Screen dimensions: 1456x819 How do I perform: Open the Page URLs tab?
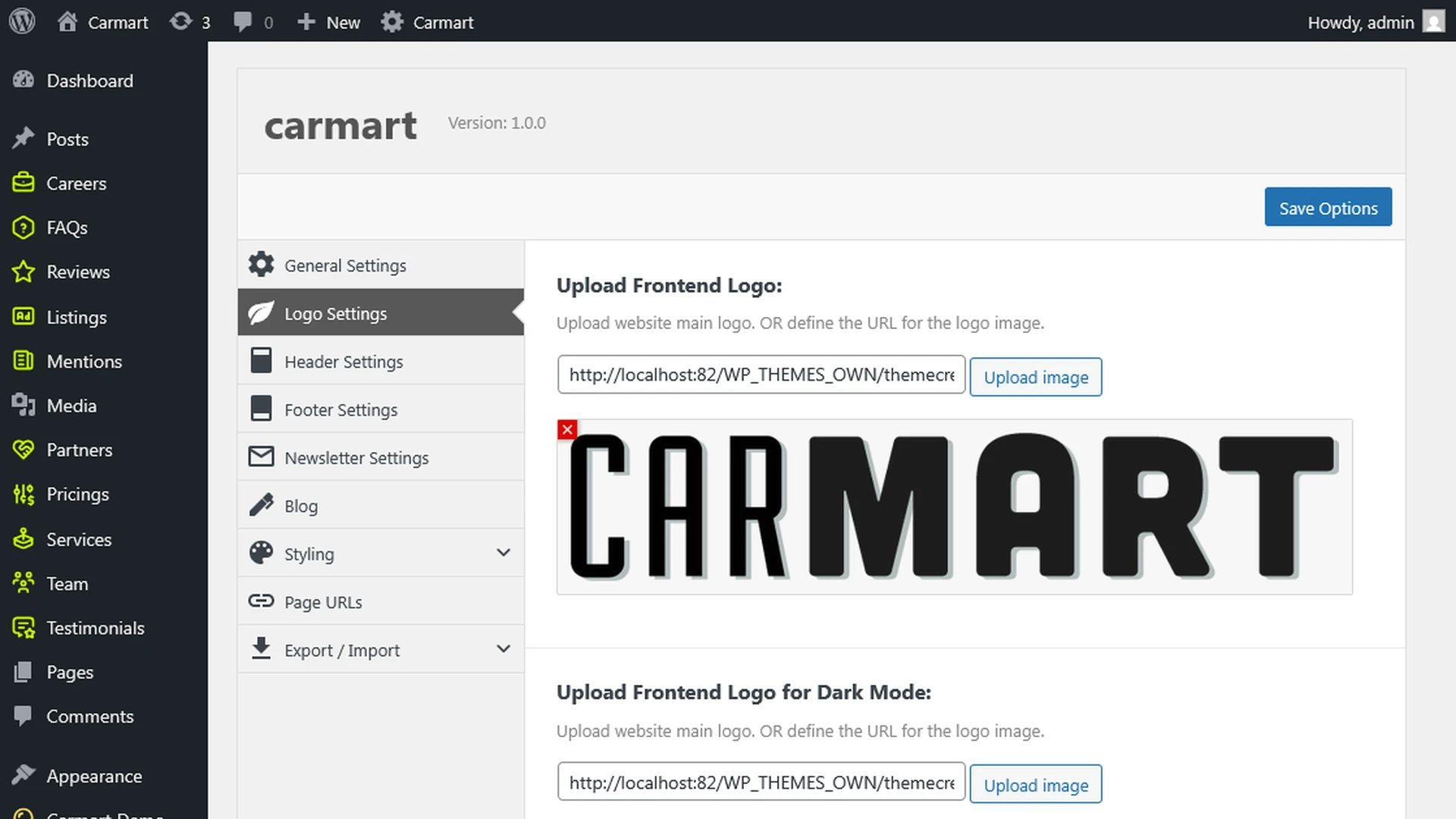[x=381, y=601]
